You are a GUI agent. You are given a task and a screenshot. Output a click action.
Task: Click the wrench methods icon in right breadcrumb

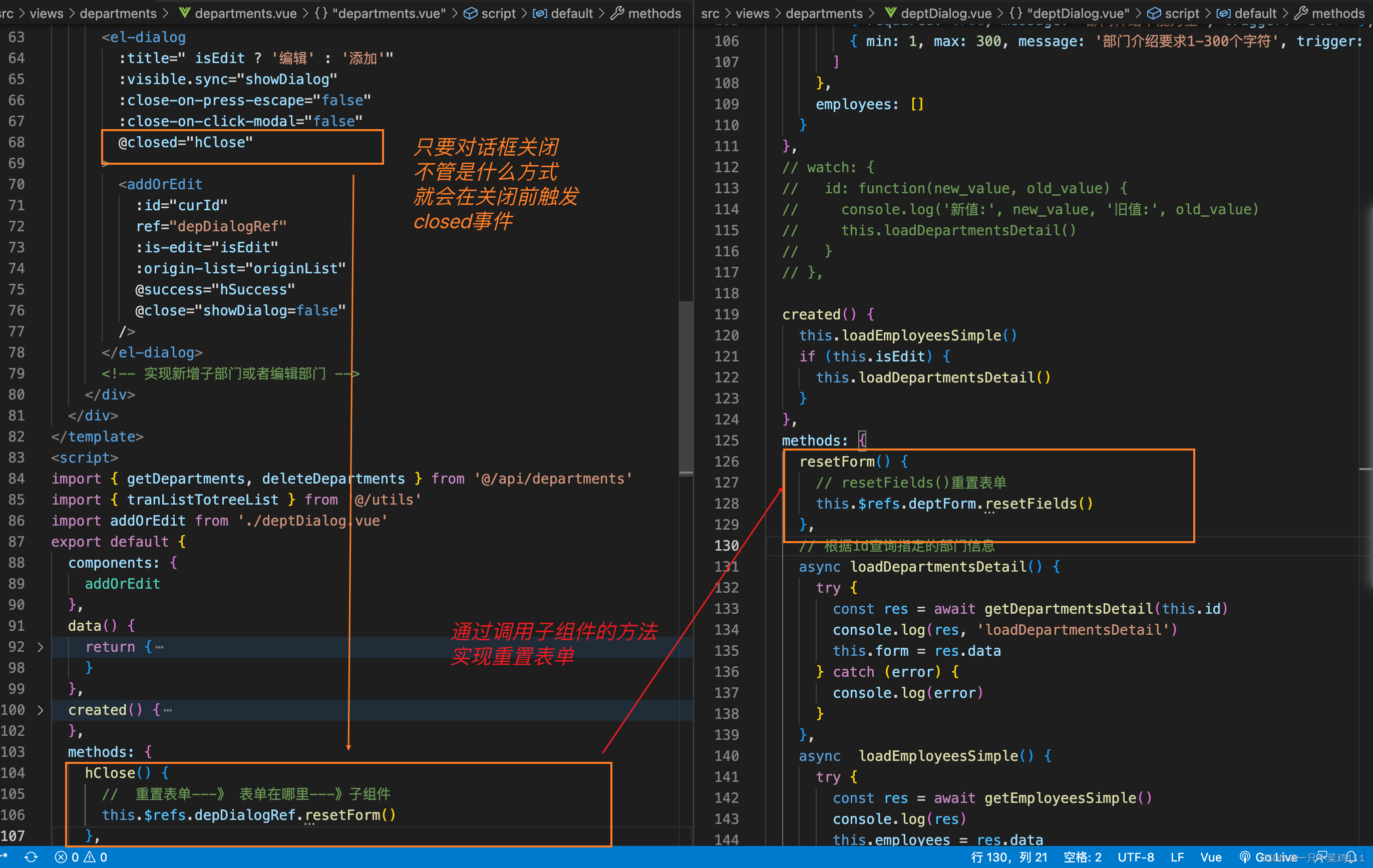tap(1300, 13)
